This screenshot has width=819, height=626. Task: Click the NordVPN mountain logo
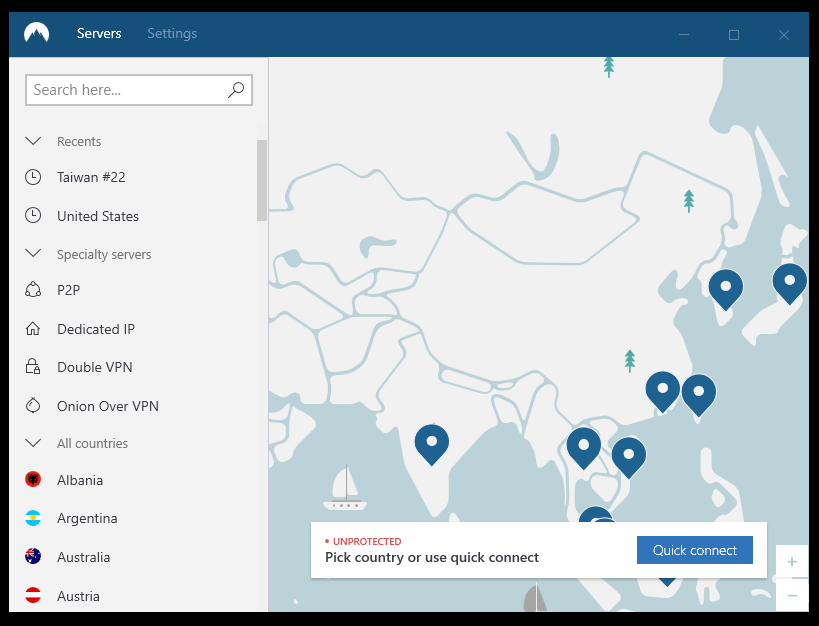[37, 33]
